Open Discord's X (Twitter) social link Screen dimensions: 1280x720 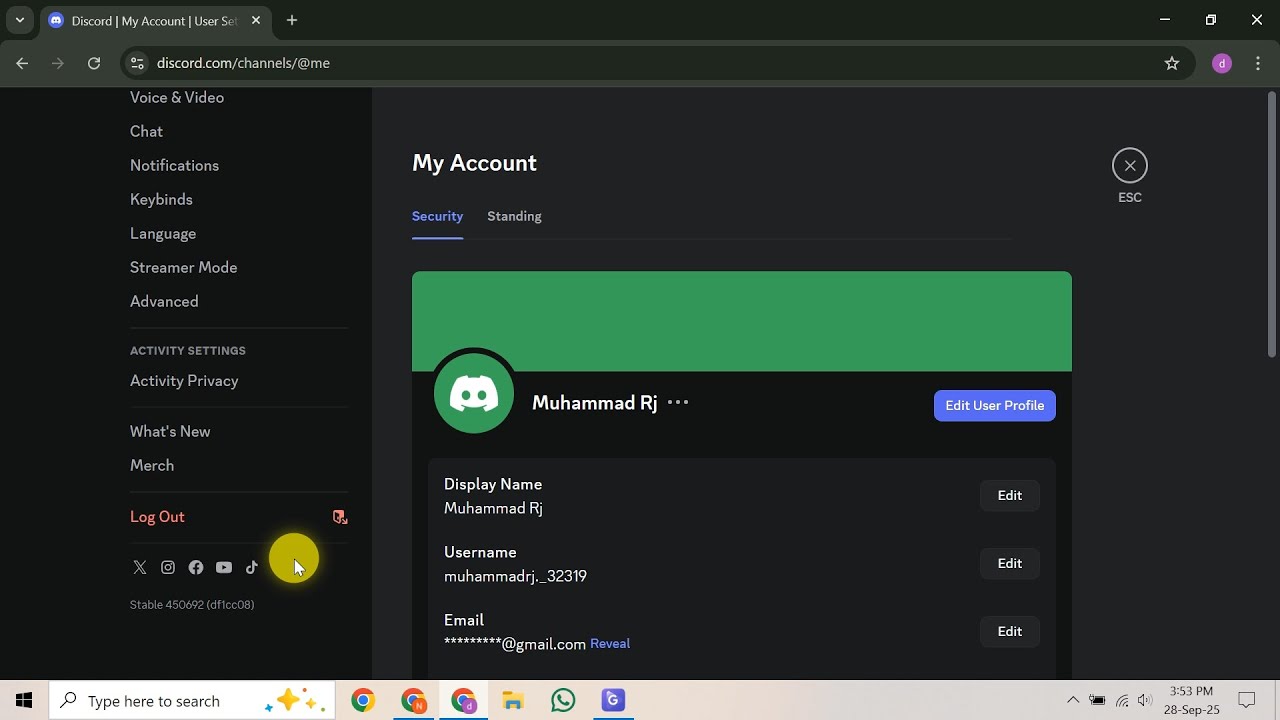click(x=140, y=567)
